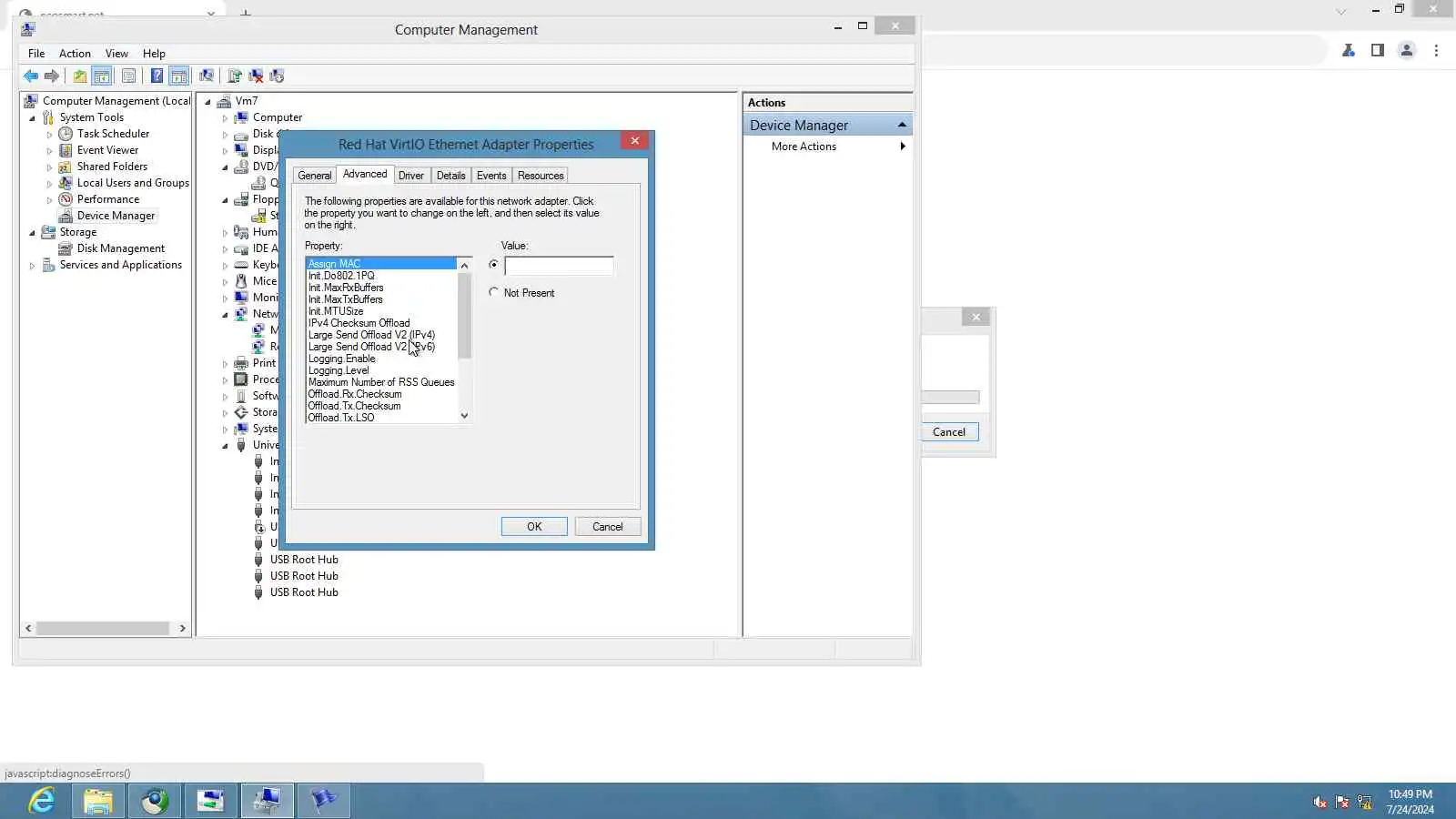Toggle the Show/Hide Console Tree toolbar icon

click(x=102, y=76)
